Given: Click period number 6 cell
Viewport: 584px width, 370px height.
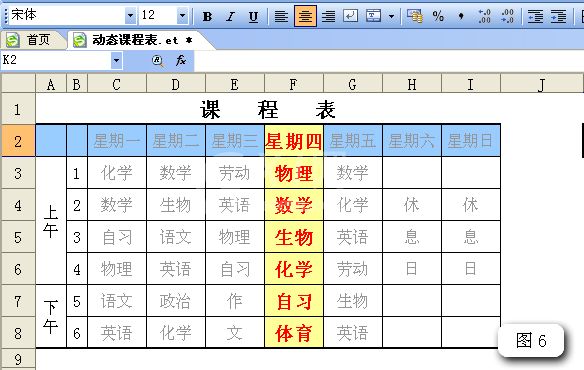Looking at the screenshot, I should [x=77, y=333].
